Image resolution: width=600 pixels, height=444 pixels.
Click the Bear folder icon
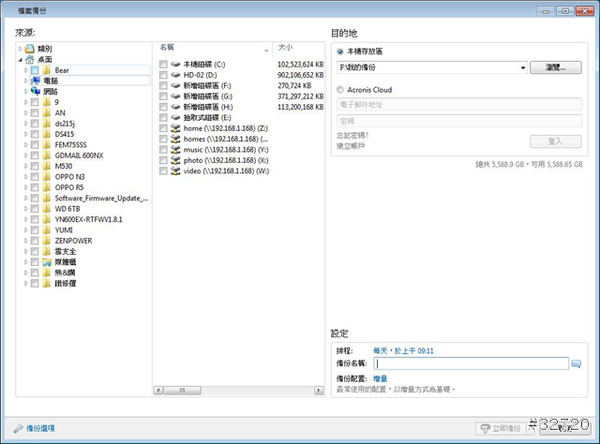tap(47, 70)
